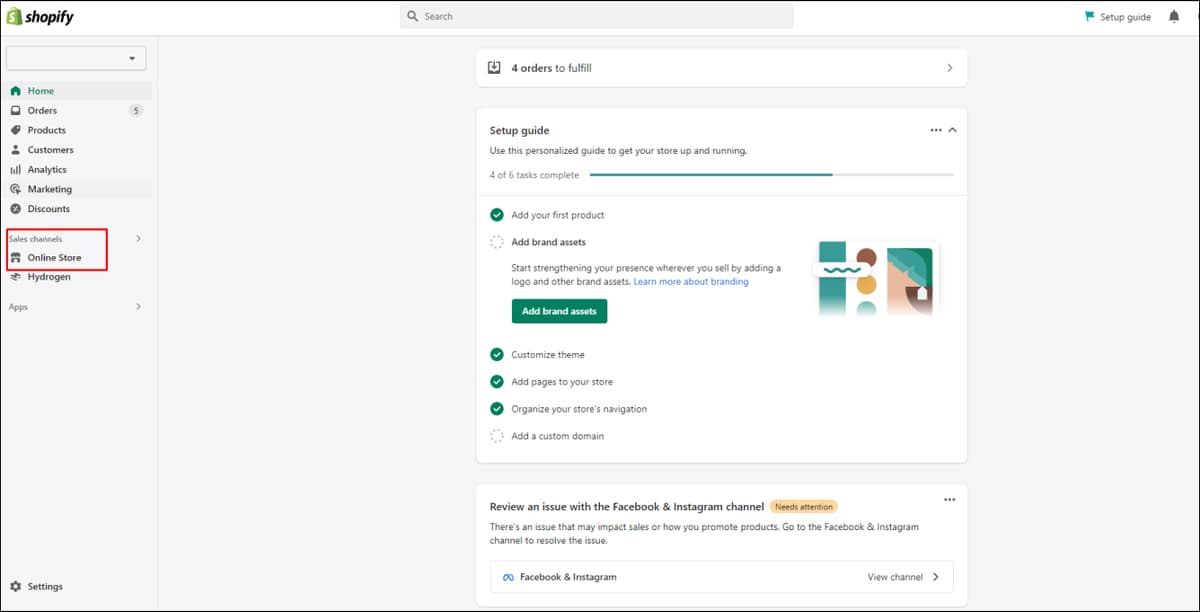Select Organize your store's navigation task
This screenshot has height=612, width=1200.
tap(579, 409)
